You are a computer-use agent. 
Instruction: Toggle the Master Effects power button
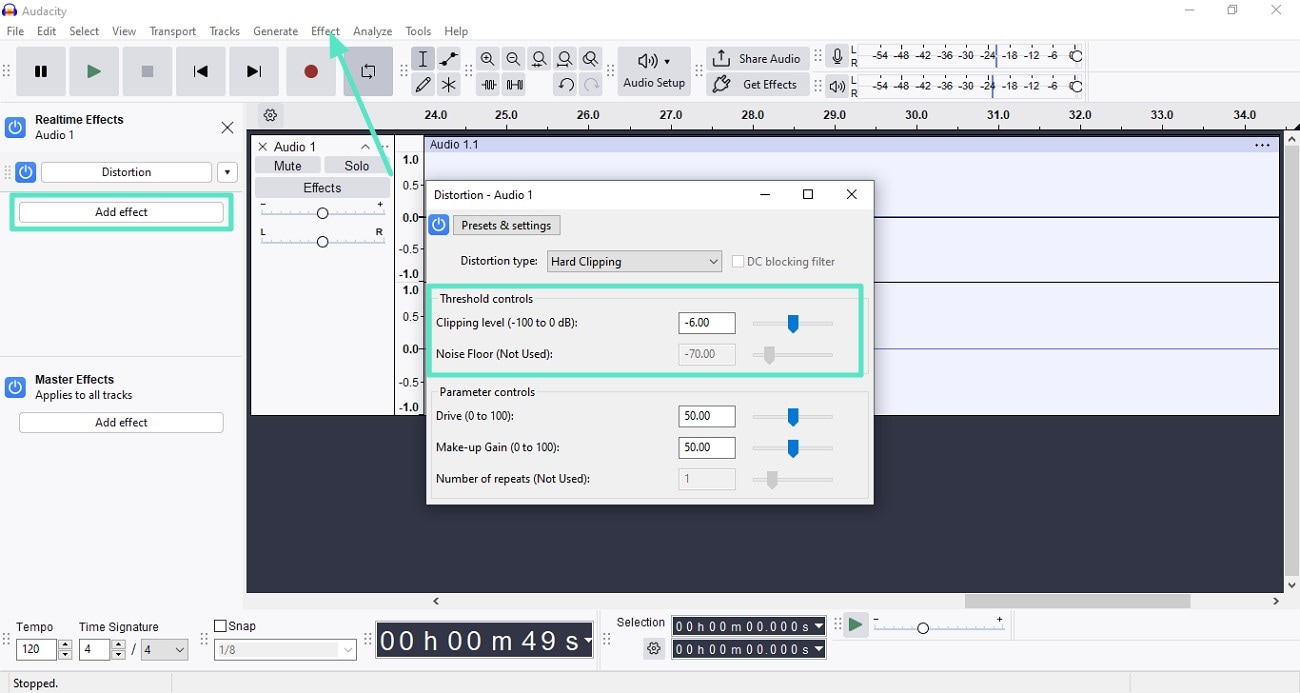(15, 387)
